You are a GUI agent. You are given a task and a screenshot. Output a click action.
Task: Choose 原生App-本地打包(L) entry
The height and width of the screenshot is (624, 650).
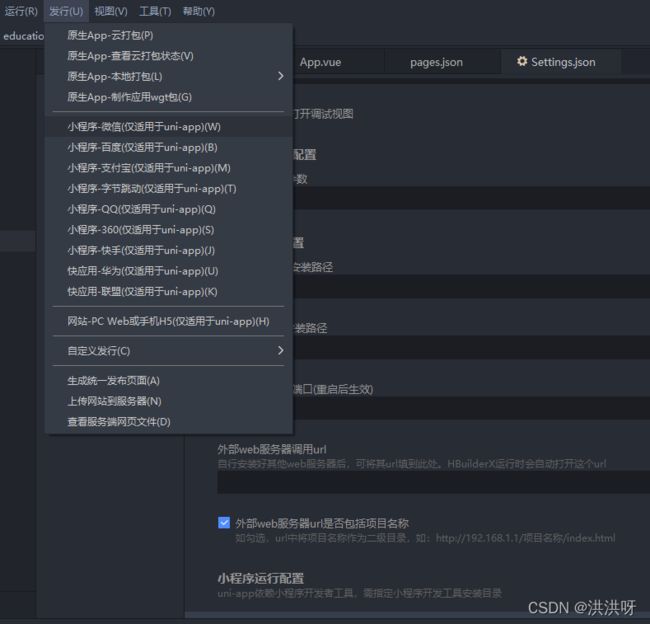(169, 76)
